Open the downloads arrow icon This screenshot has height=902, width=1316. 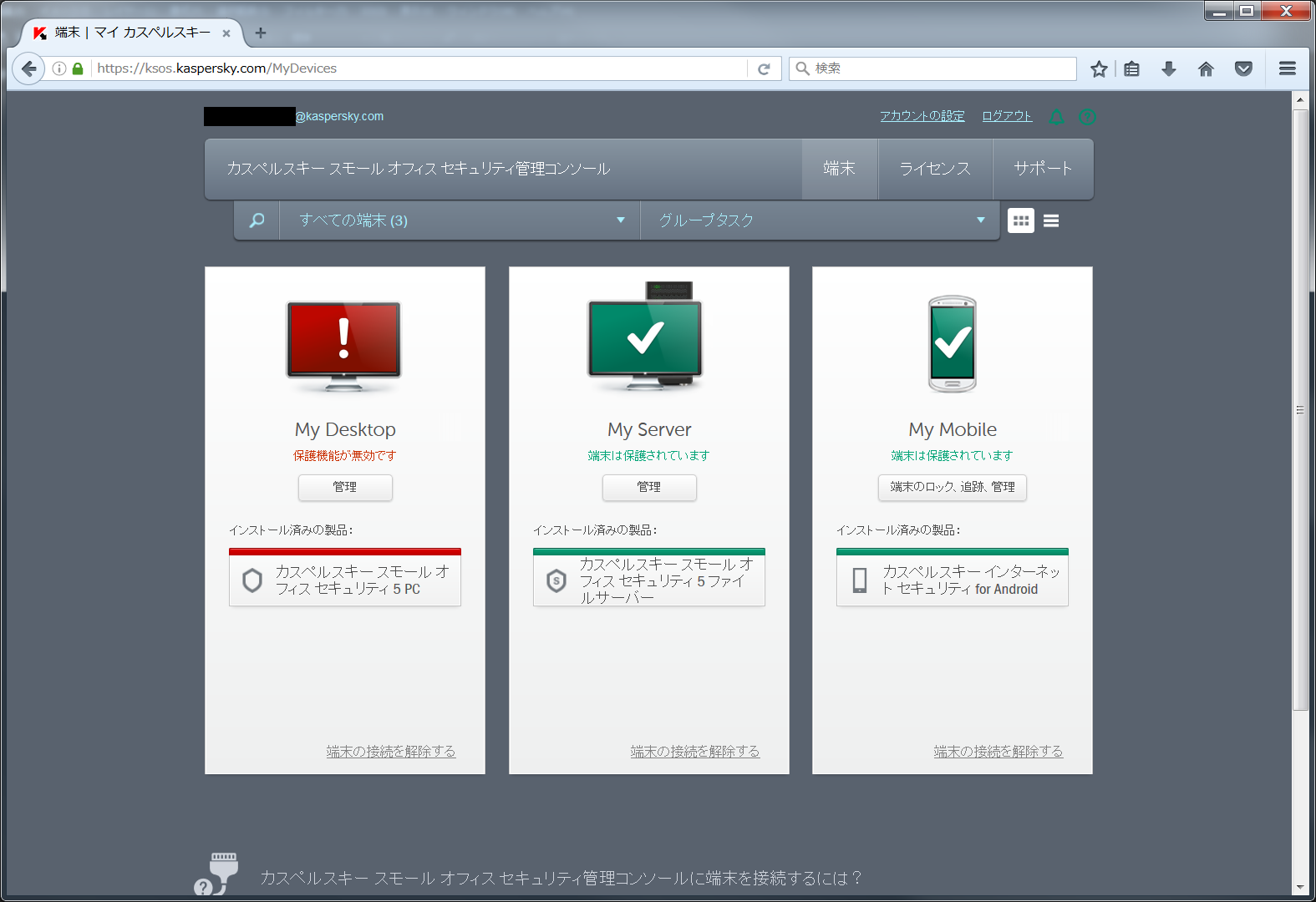click(x=1169, y=68)
